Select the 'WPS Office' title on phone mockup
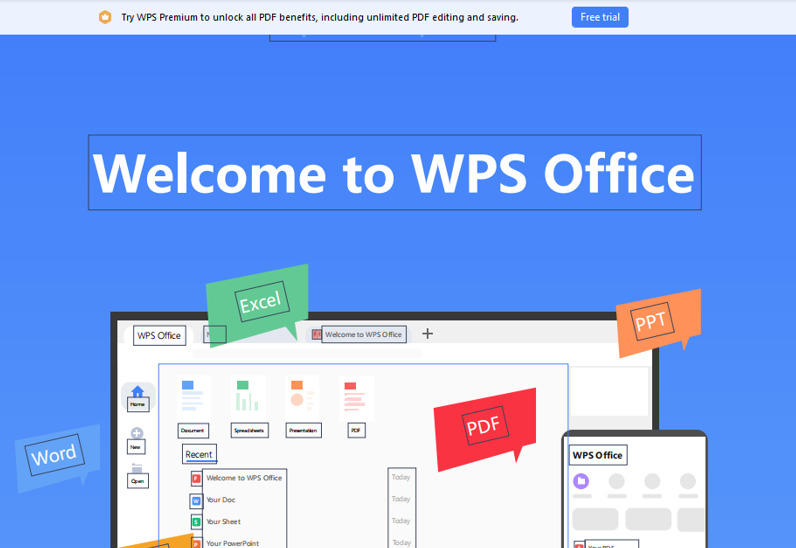The width and height of the screenshot is (796, 548). point(598,455)
